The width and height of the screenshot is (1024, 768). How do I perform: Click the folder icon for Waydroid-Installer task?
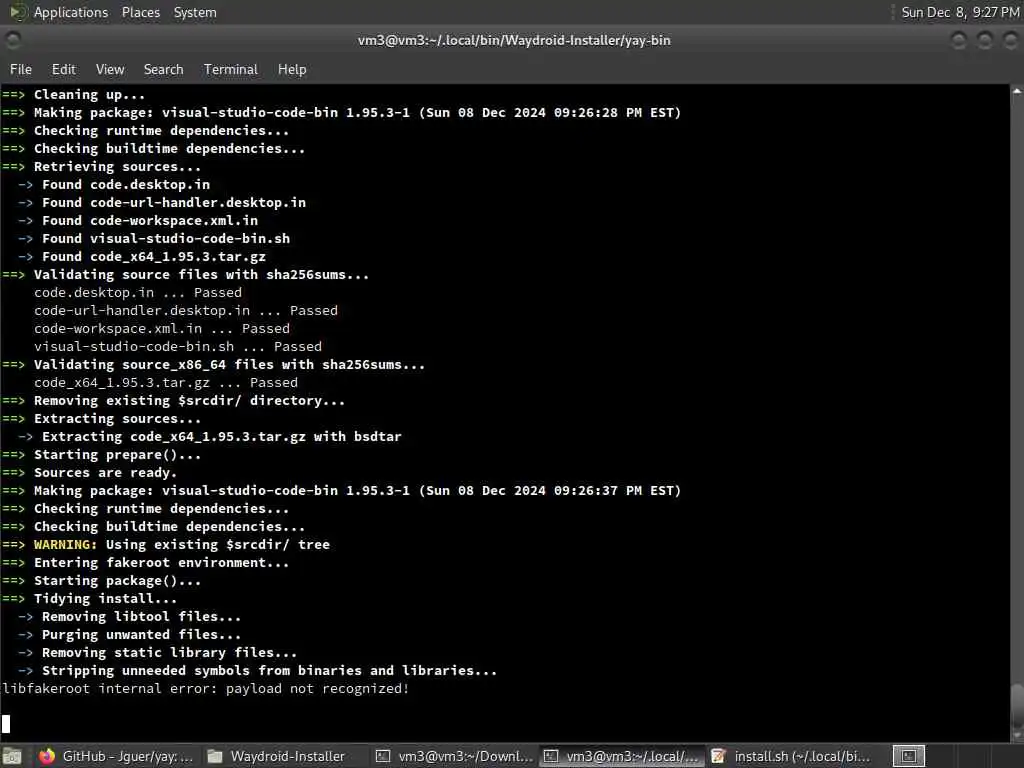(x=215, y=756)
